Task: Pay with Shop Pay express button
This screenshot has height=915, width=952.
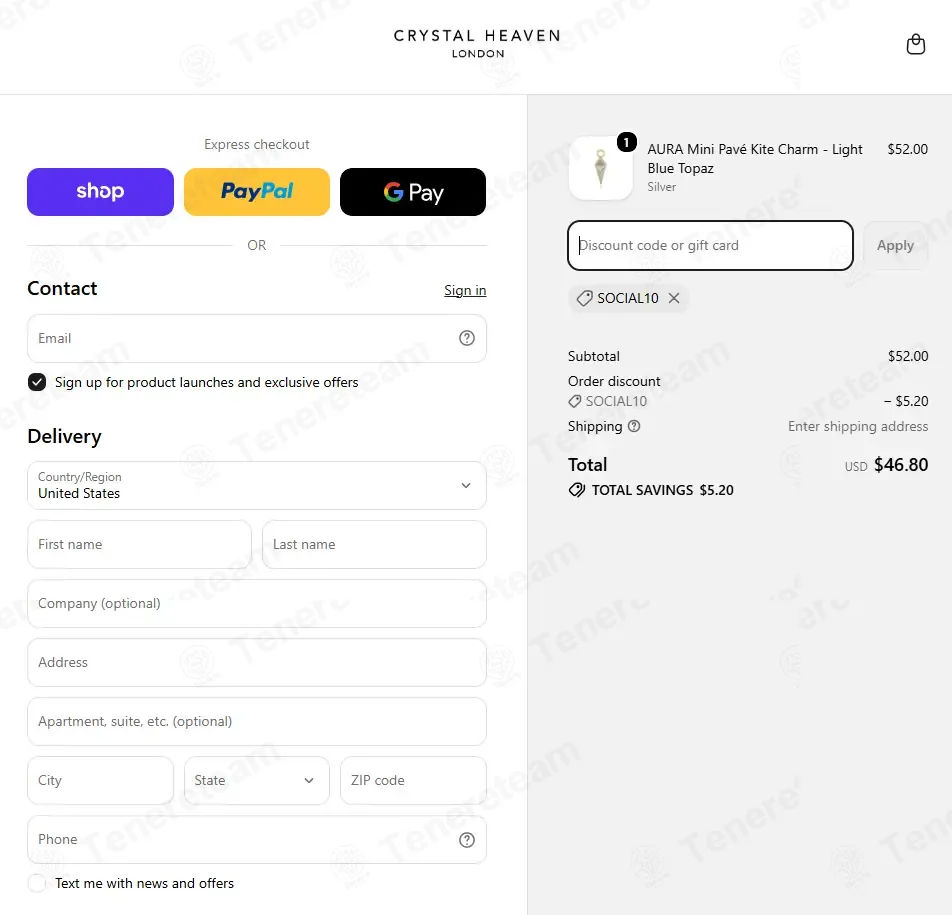Action: click(x=100, y=192)
